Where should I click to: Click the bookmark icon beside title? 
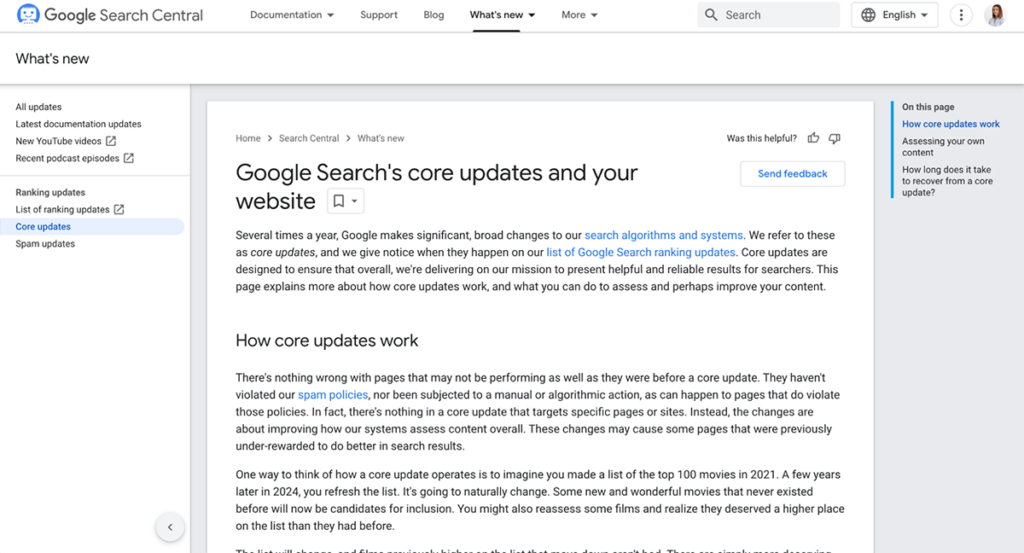point(338,201)
